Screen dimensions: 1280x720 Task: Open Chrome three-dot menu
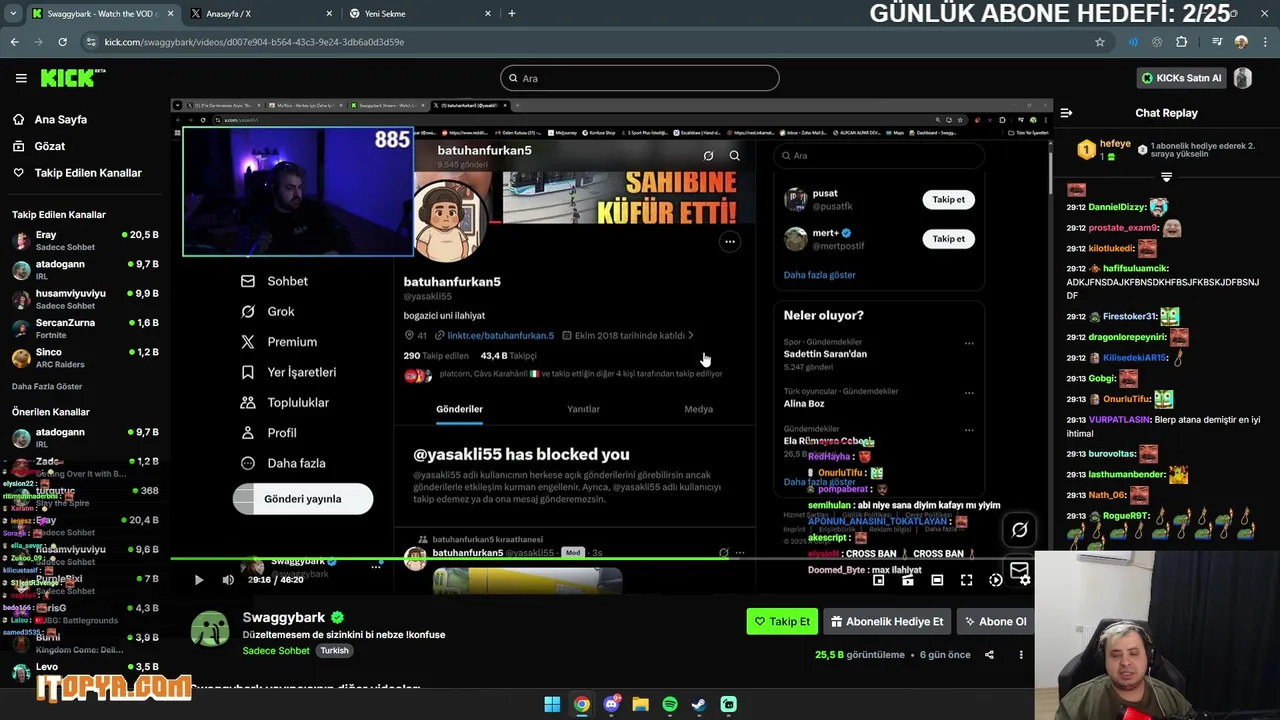tap(1265, 42)
